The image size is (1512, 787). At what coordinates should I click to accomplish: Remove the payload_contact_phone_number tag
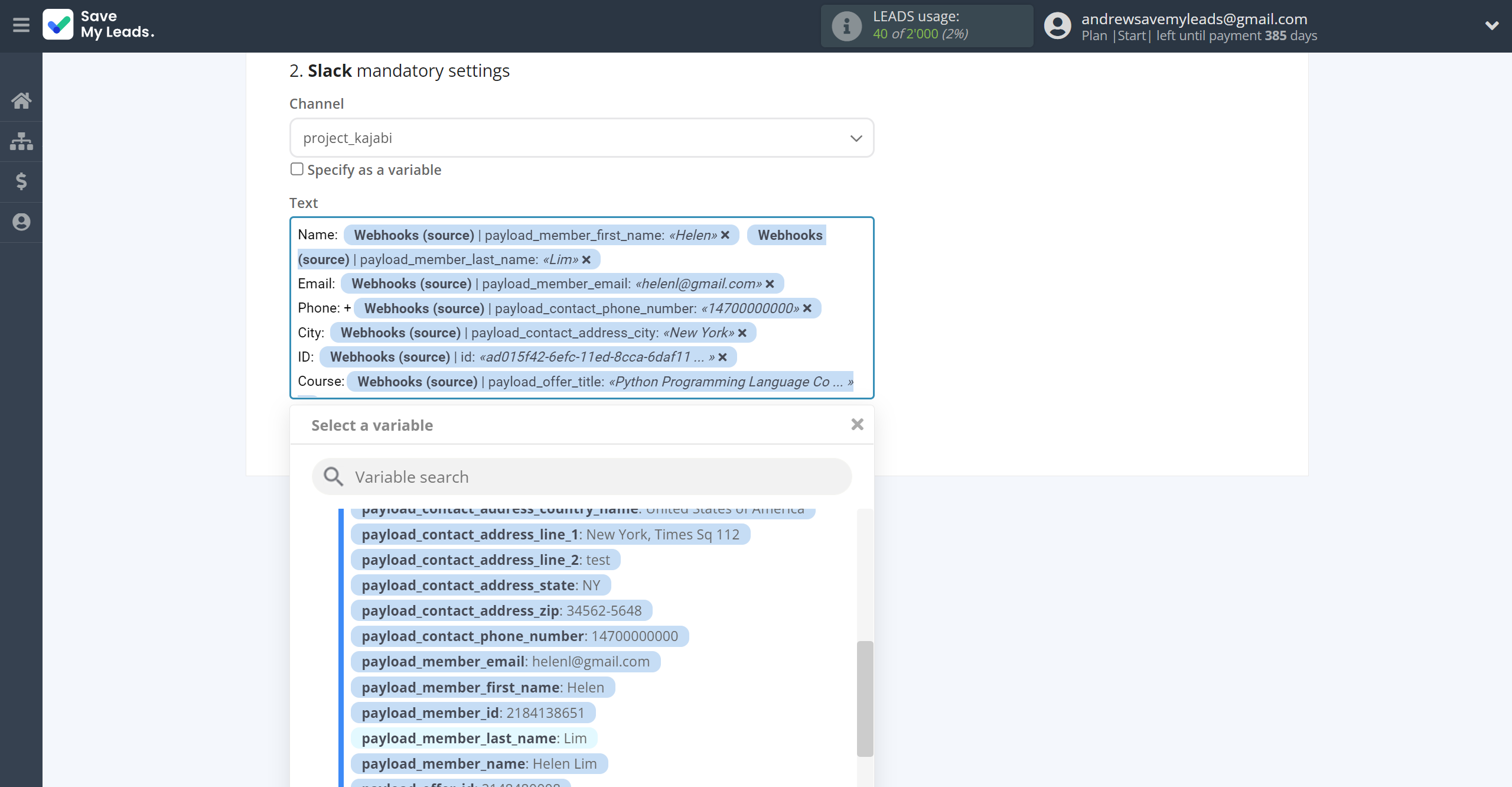point(807,308)
